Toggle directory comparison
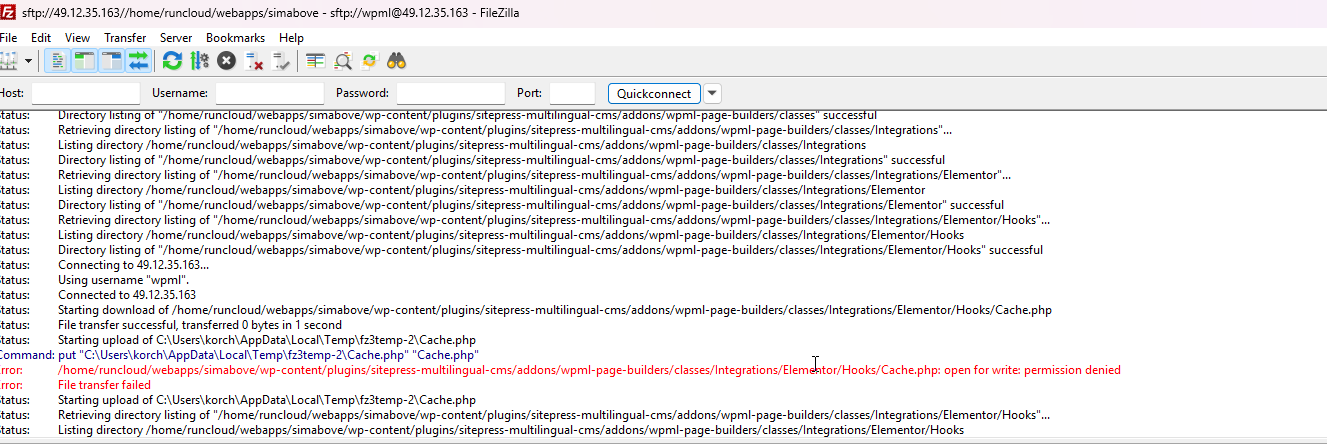Viewport: 1327px width, 444px height. [343, 61]
